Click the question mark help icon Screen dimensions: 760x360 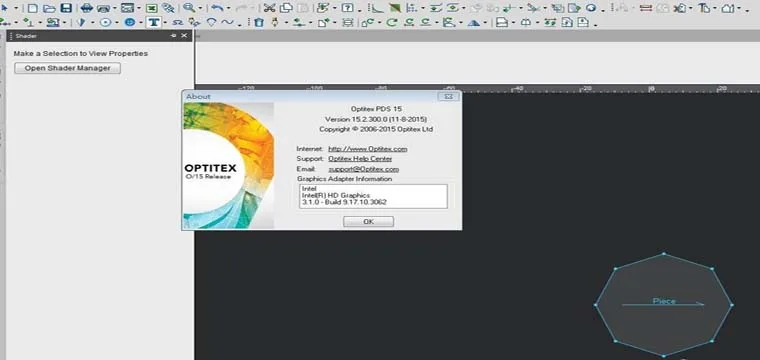[x=347, y=8]
